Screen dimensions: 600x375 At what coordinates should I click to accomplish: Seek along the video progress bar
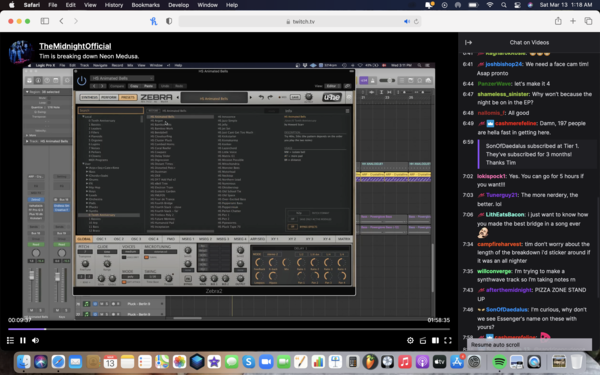228,329
